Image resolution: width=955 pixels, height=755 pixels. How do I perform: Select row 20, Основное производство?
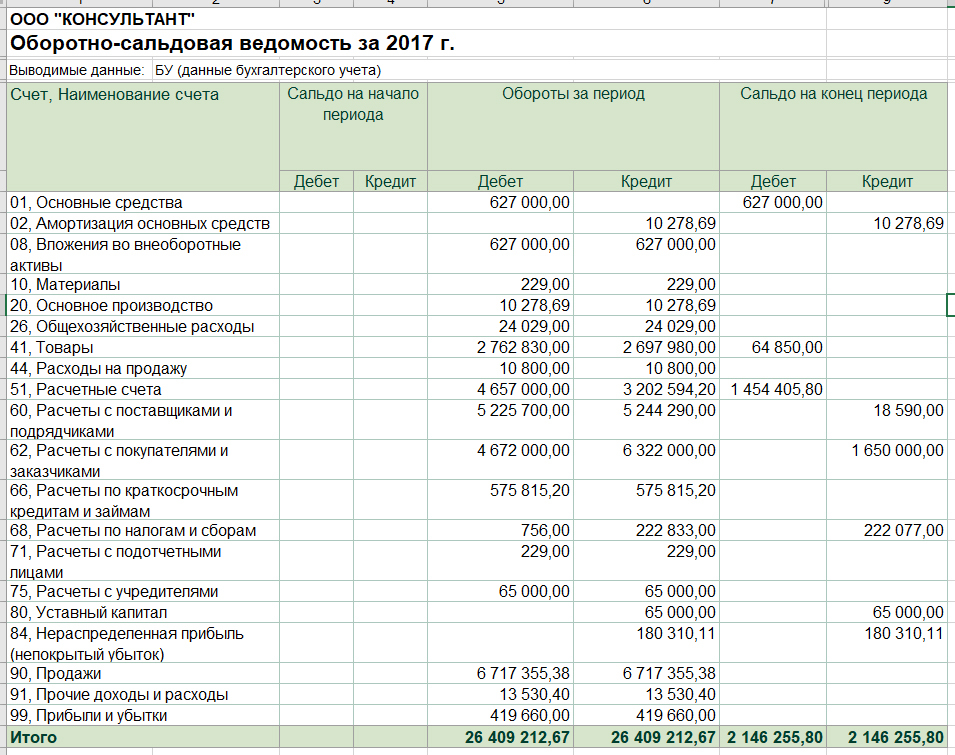click(x=478, y=305)
